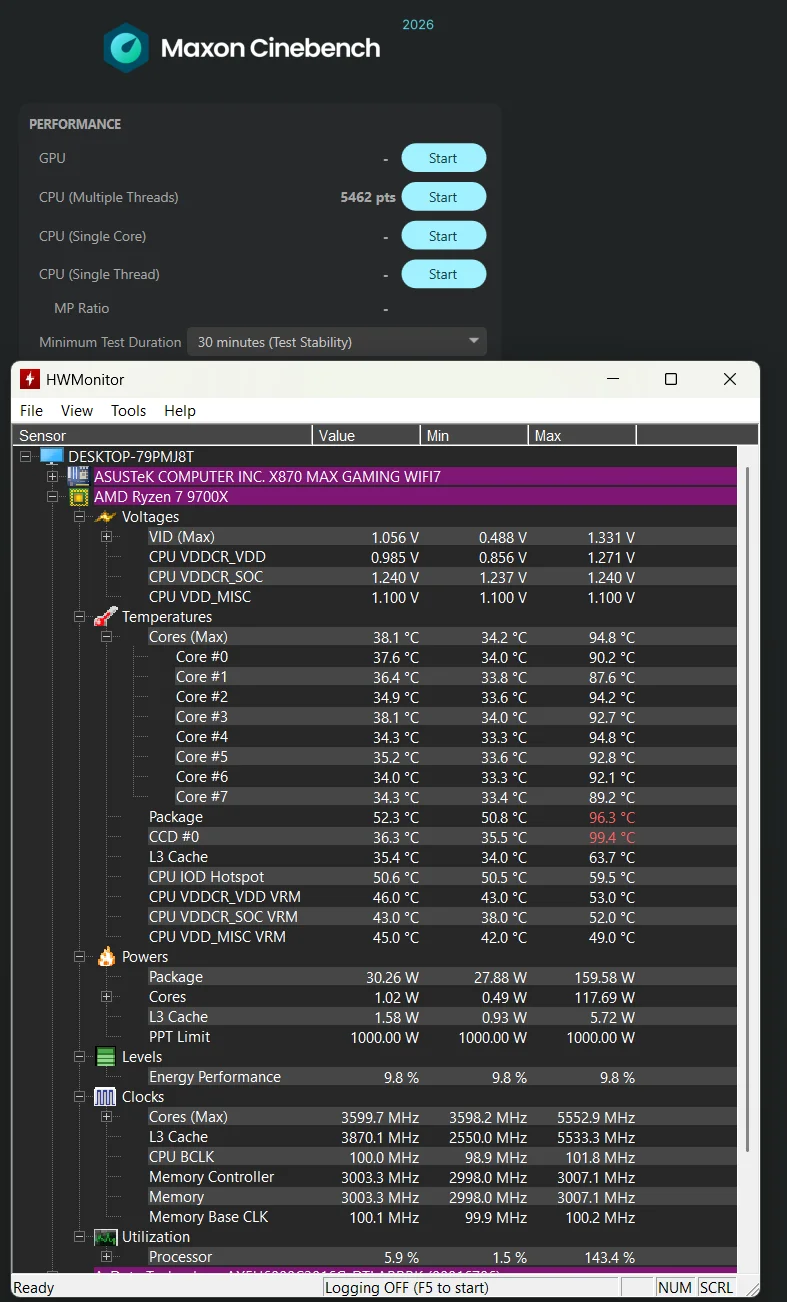Viewport: 787px width, 1302px height.
Task: Click the HWMonitor title bar lightning icon
Action: tap(29, 379)
